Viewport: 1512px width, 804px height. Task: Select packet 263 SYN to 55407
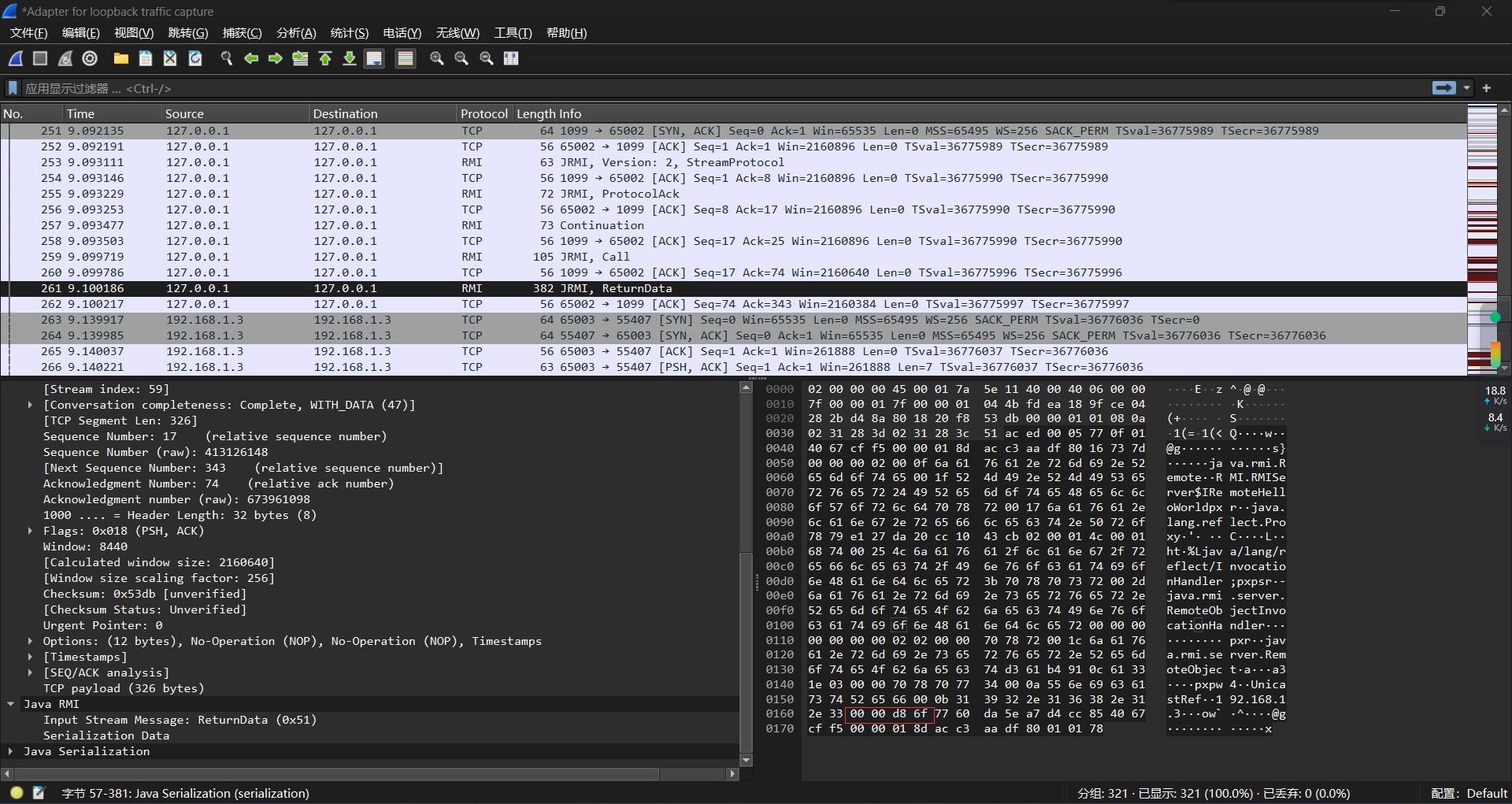pyautogui.click(x=732, y=320)
